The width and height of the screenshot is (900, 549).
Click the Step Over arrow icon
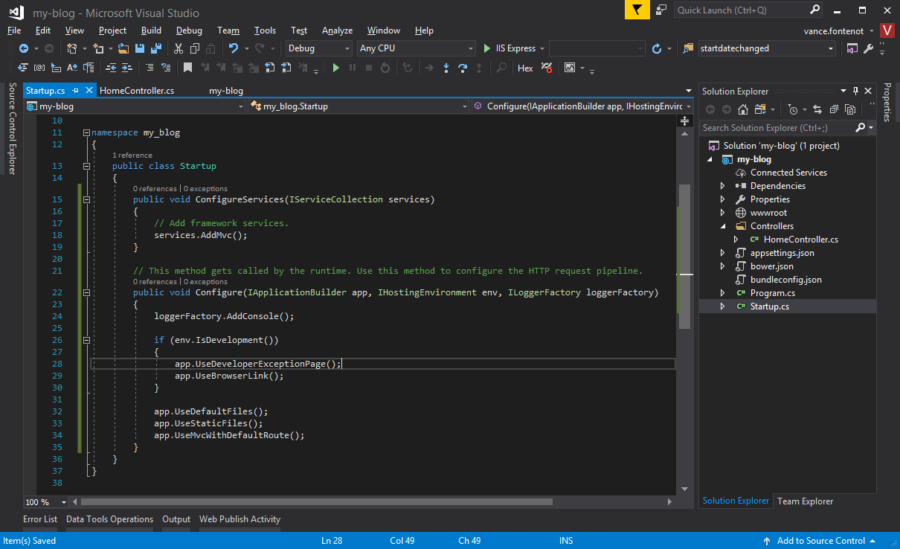pyautogui.click(x=463, y=68)
